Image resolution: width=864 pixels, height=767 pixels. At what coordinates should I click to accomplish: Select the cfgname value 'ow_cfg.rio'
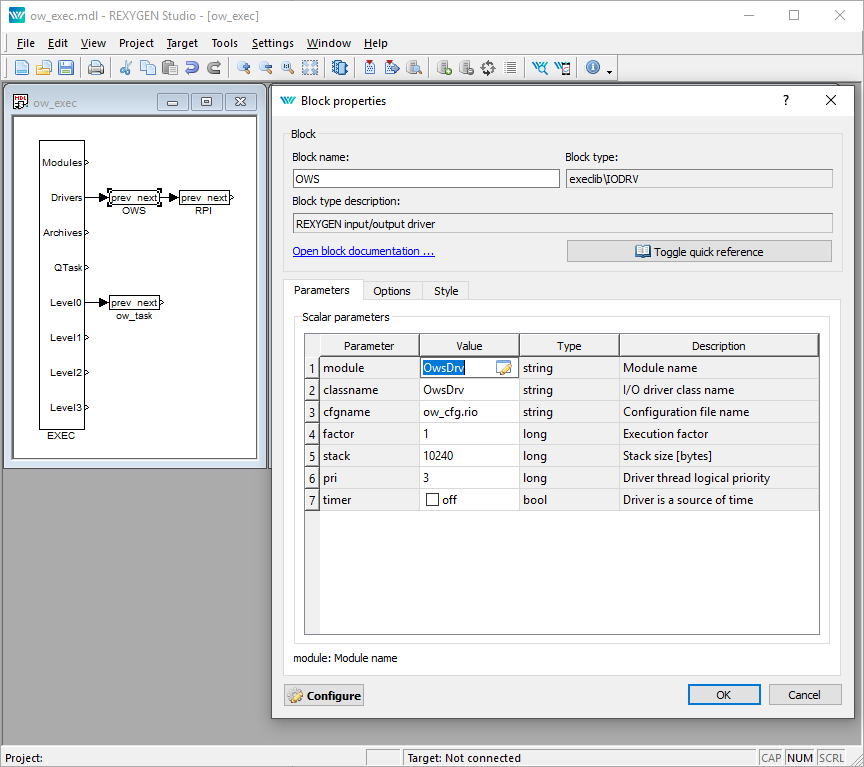(x=468, y=412)
